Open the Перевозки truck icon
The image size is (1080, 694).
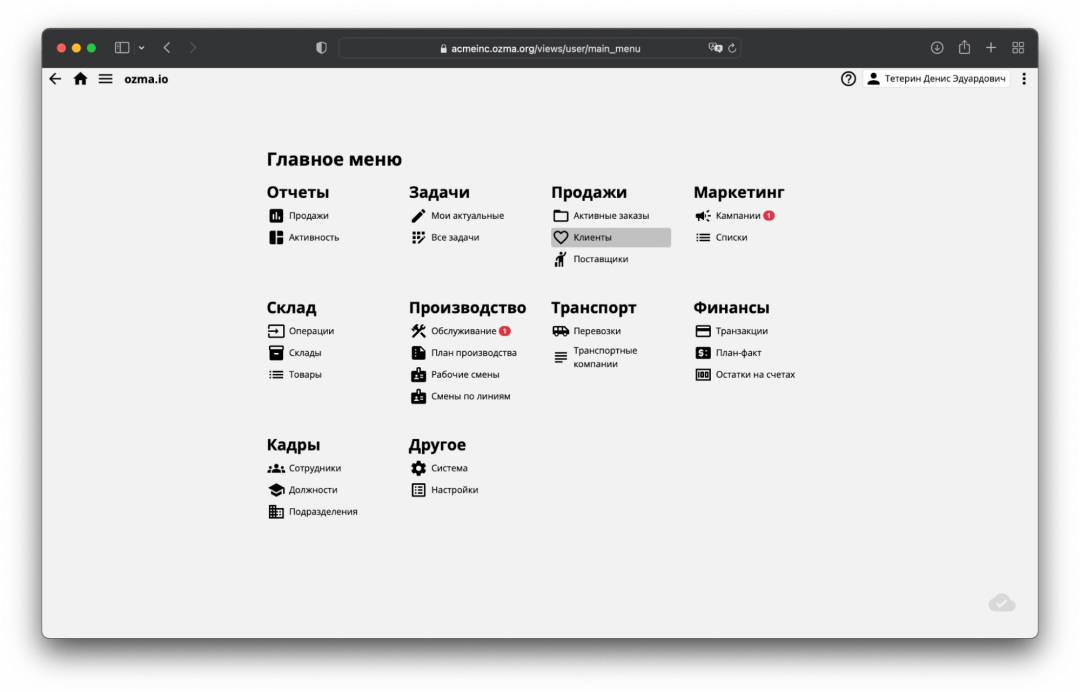point(561,330)
